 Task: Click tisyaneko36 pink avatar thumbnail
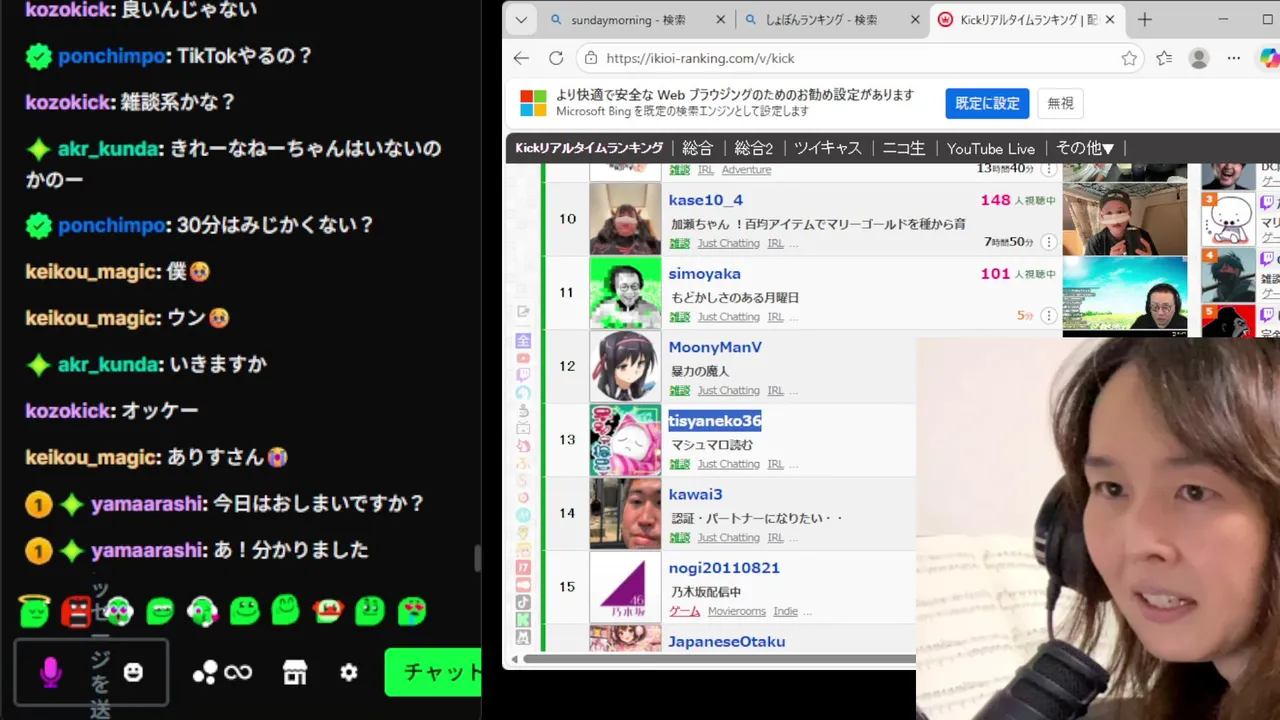pos(625,440)
